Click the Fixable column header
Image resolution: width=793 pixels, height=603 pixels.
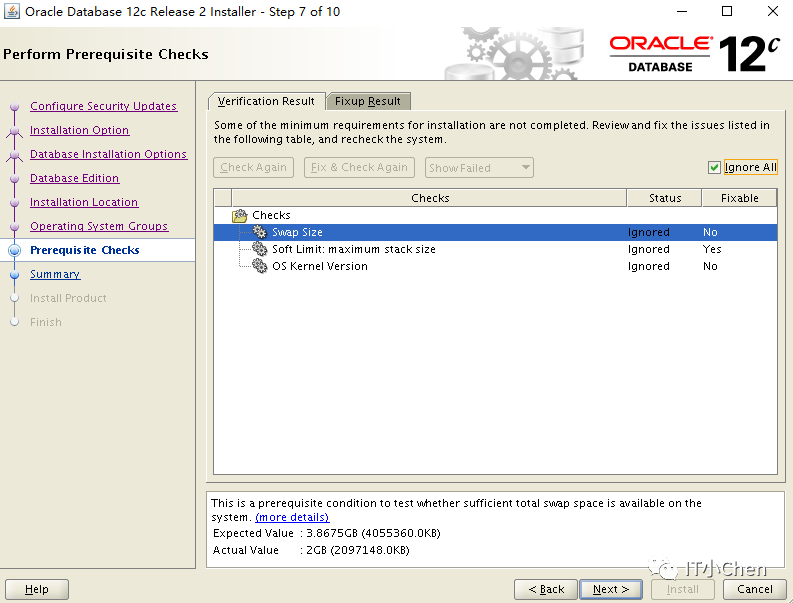pyautogui.click(x=739, y=198)
